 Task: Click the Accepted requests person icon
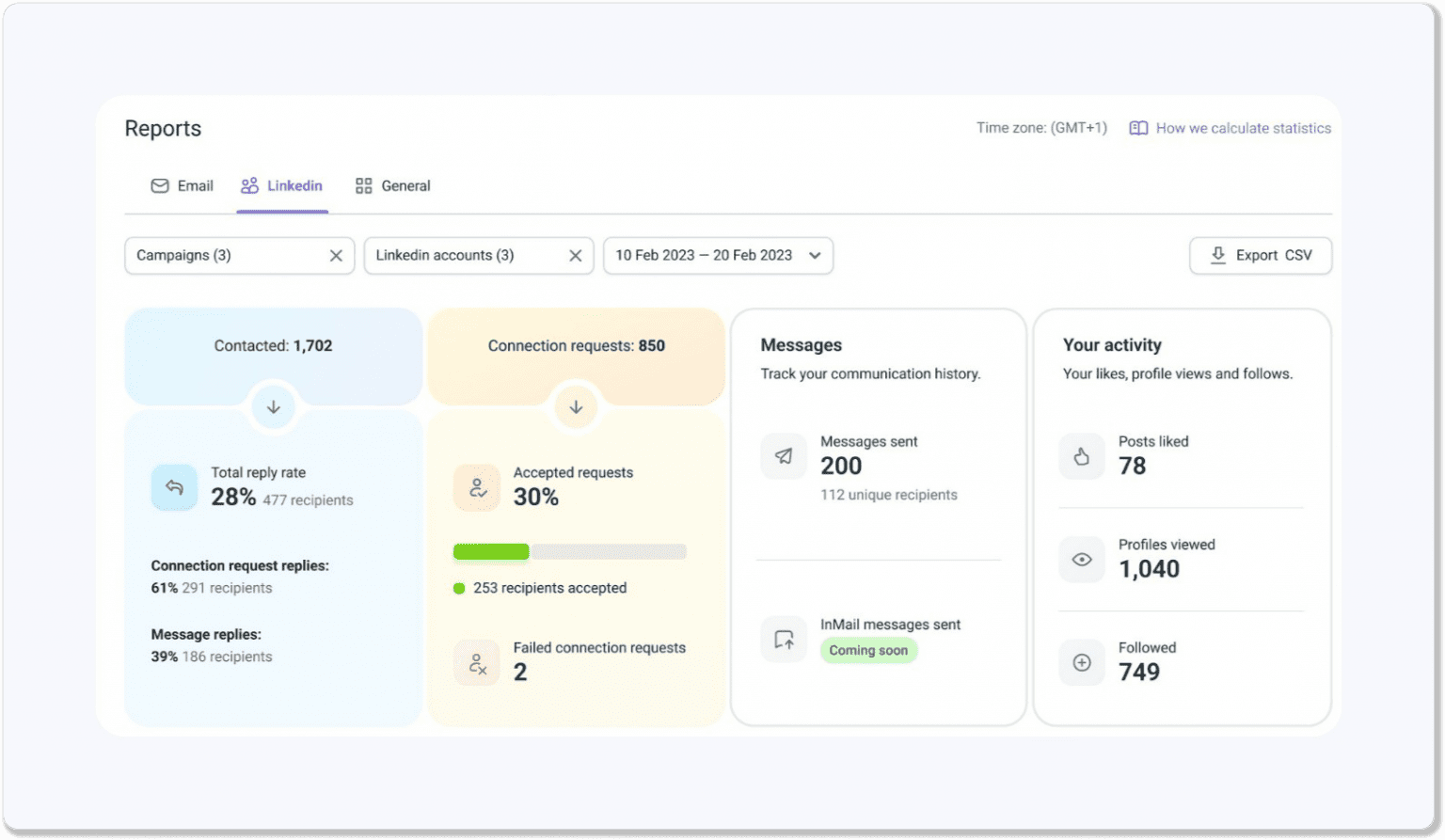point(477,487)
